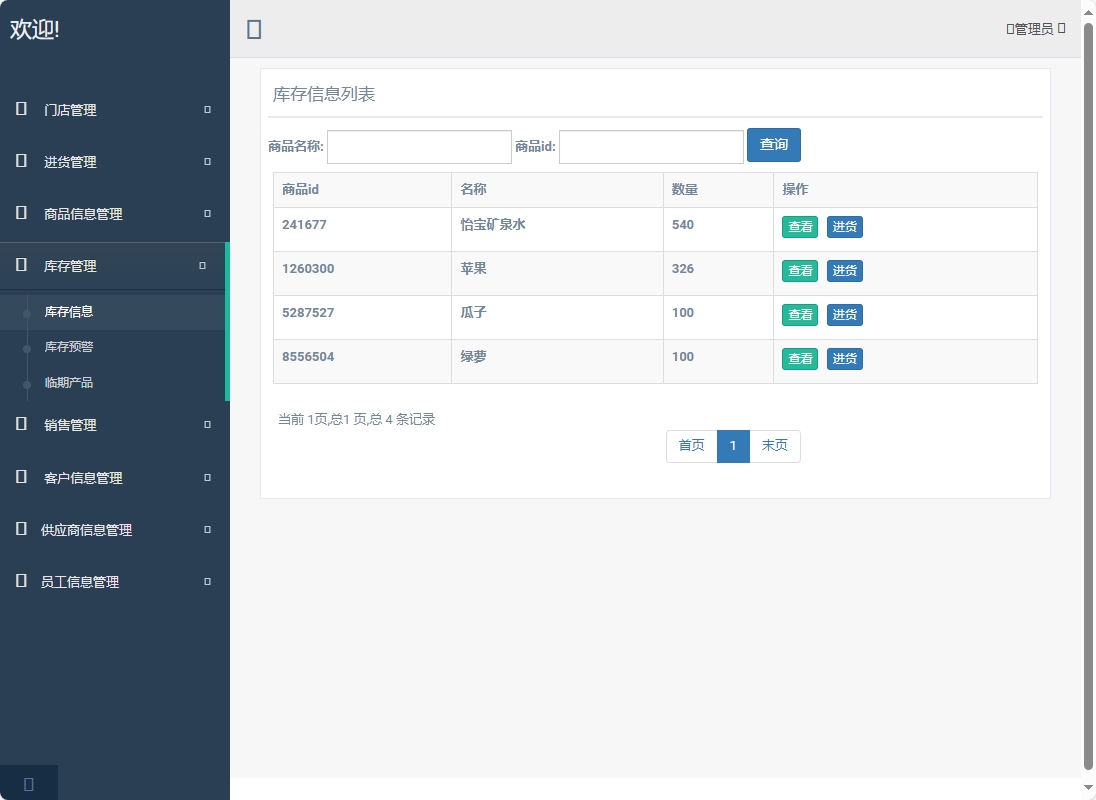The image size is (1096, 800).
Task: Select the 商品信息管理 icon
Action: point(19,214)
